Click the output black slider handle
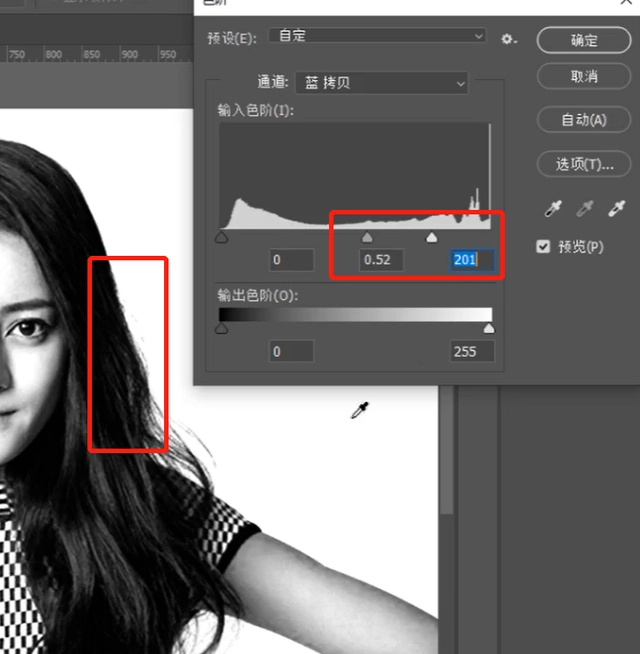640x654 pixels. tap(221, 329)
